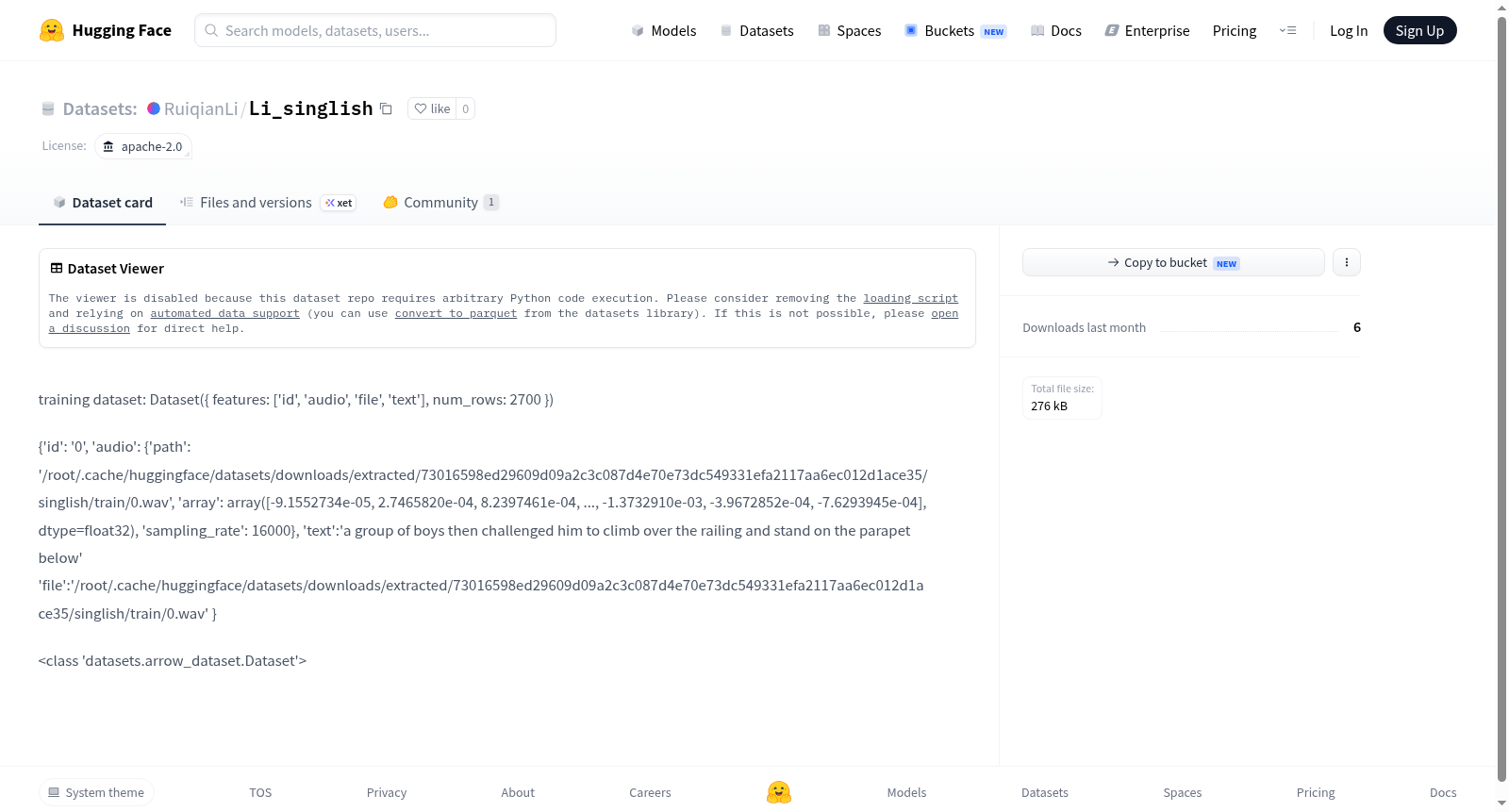Click the "<class 'datasets.arrow_dataset.Dataset'>" text
Image resolution: width=1509 pixels, height=812 pixels.
point(173,661)
